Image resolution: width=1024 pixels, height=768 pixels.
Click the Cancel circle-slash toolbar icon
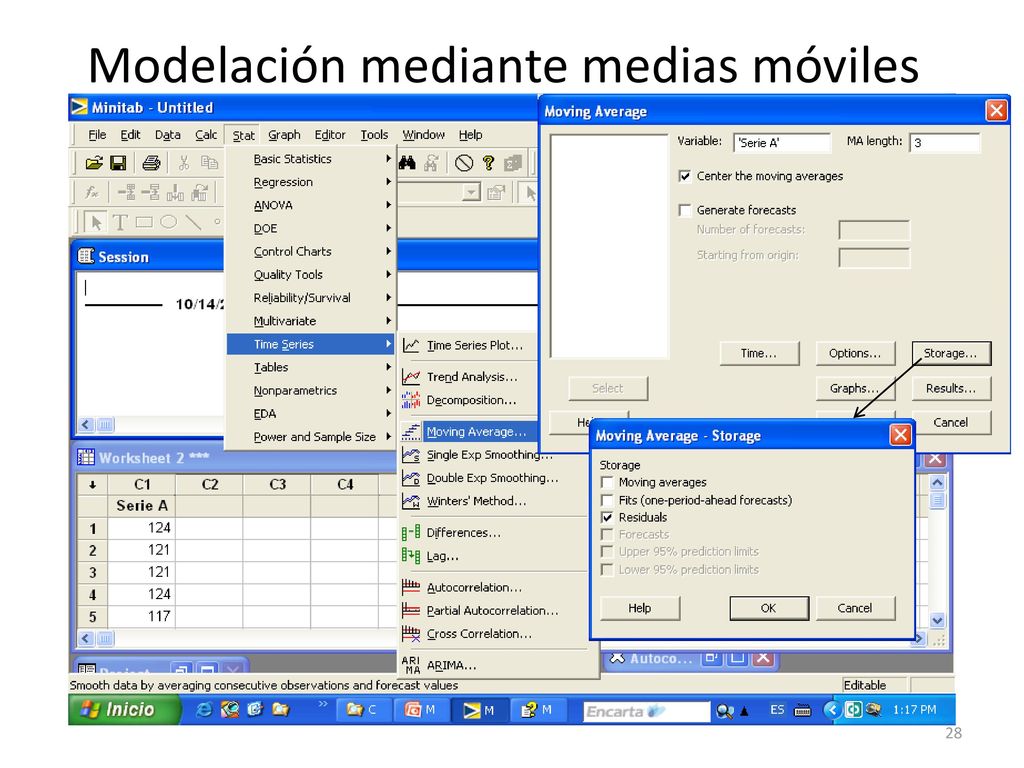pos(464,163)
